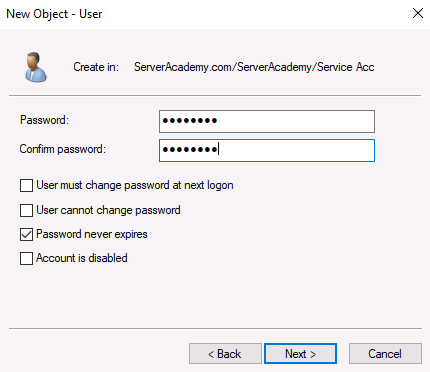Click the 'Create in:' label
The image size is (430, 372).
(96, 67)
